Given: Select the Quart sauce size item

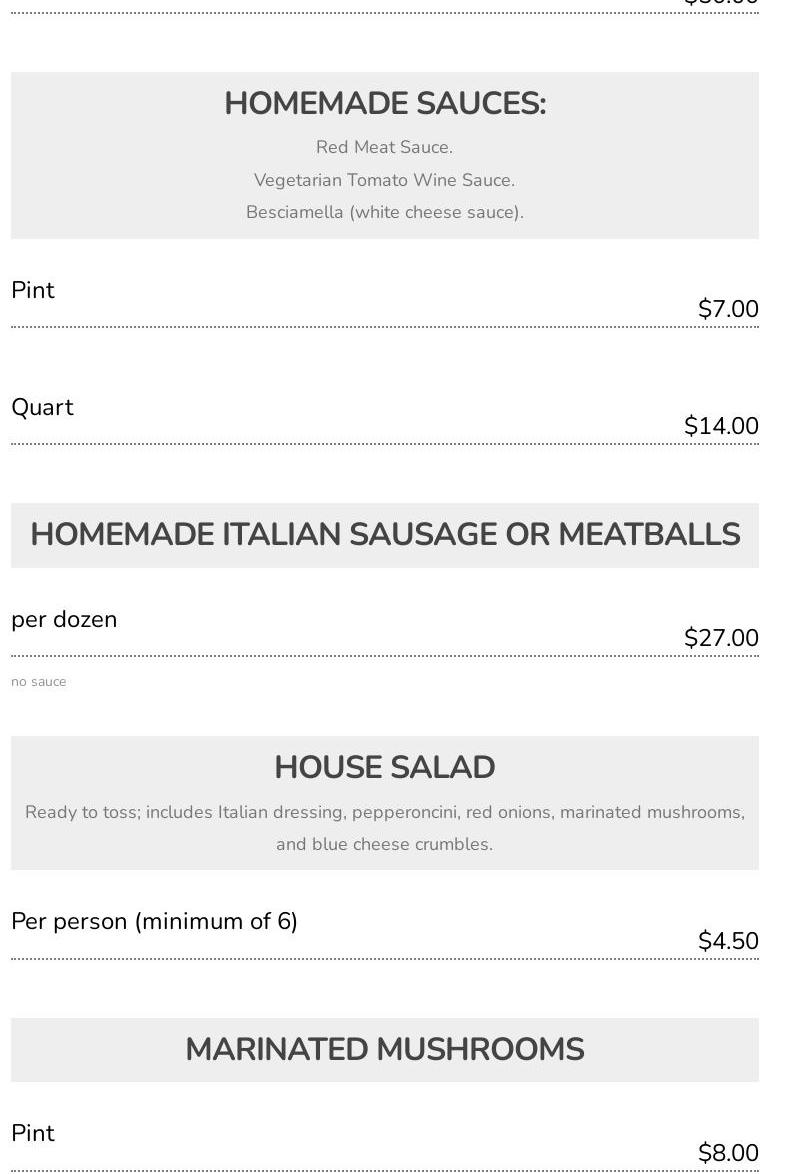Looking at the screenshot, I should point(42,407).
